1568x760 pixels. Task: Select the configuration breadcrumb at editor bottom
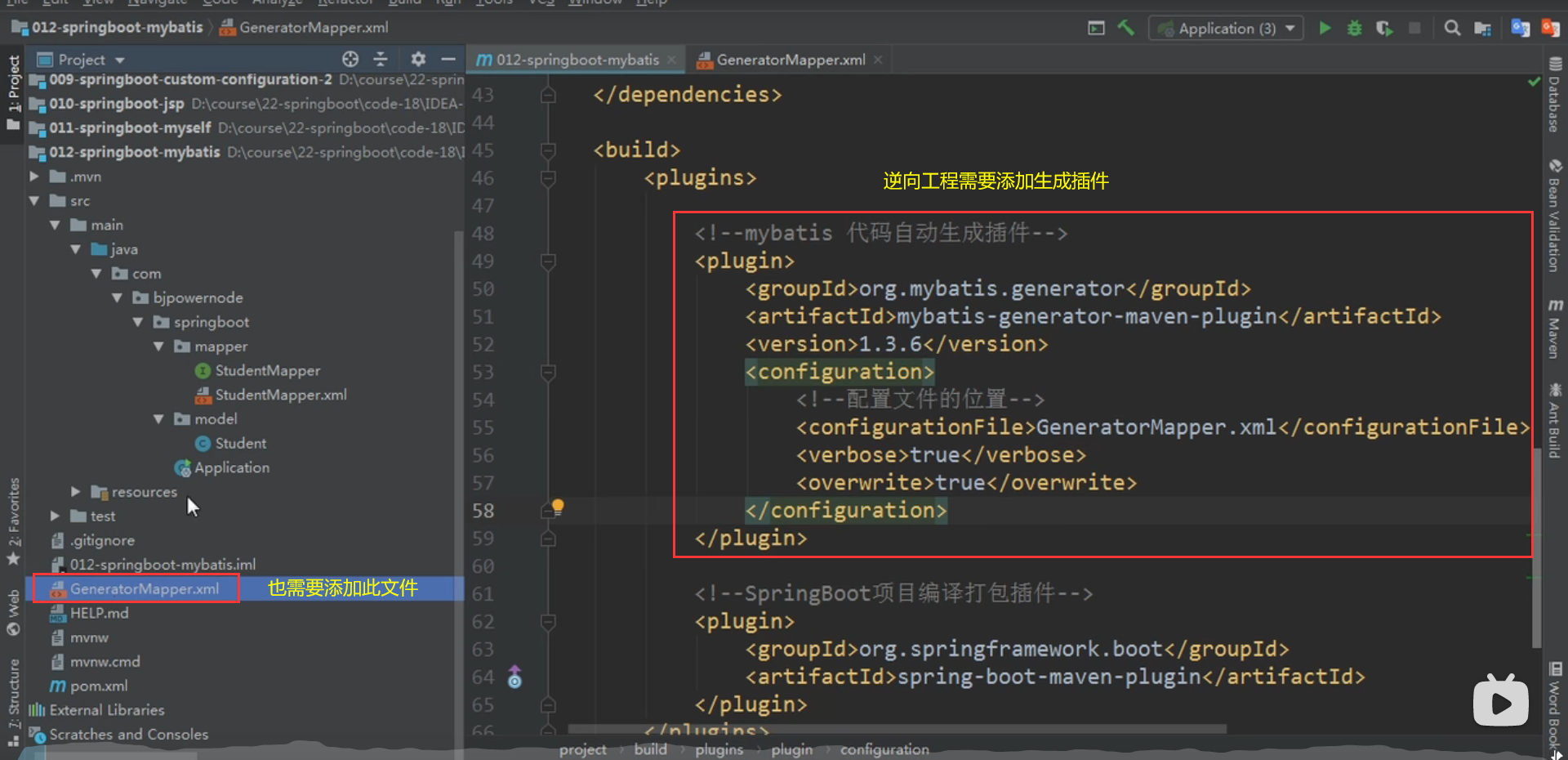(884, 749)
